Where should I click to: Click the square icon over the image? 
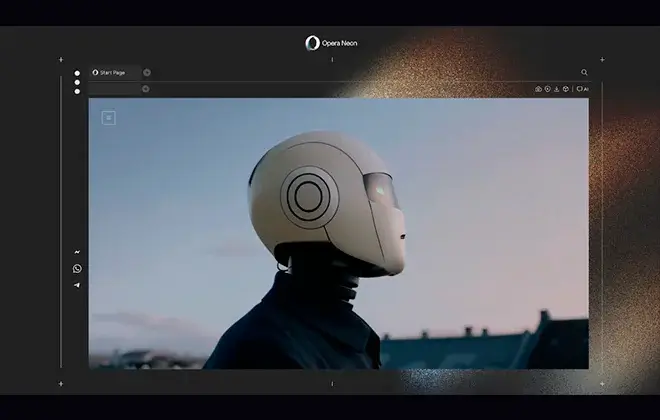(108, 118)
